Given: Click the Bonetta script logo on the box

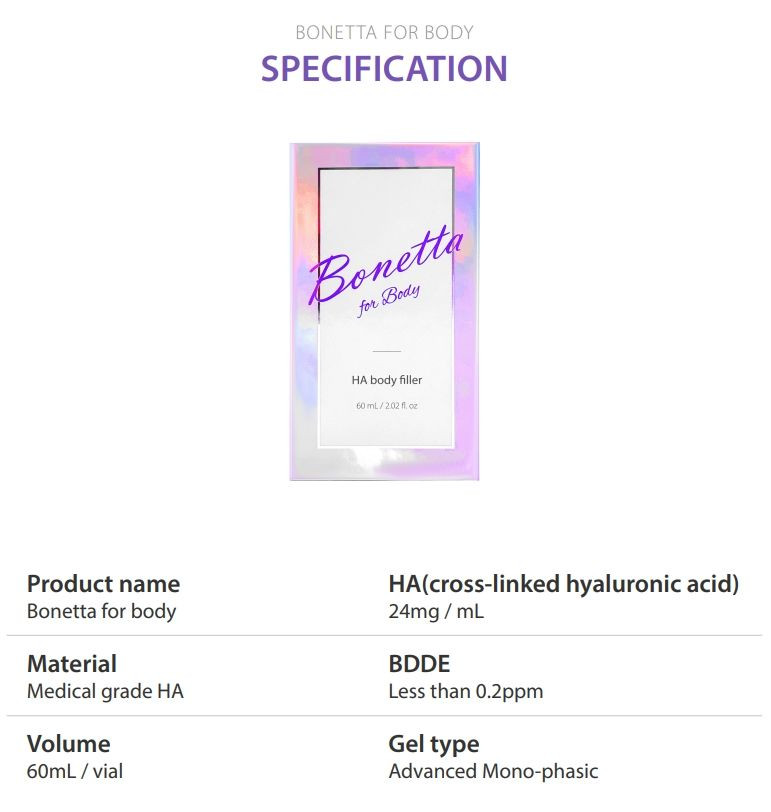Looking at the screenshot, I should click(385, 266).
